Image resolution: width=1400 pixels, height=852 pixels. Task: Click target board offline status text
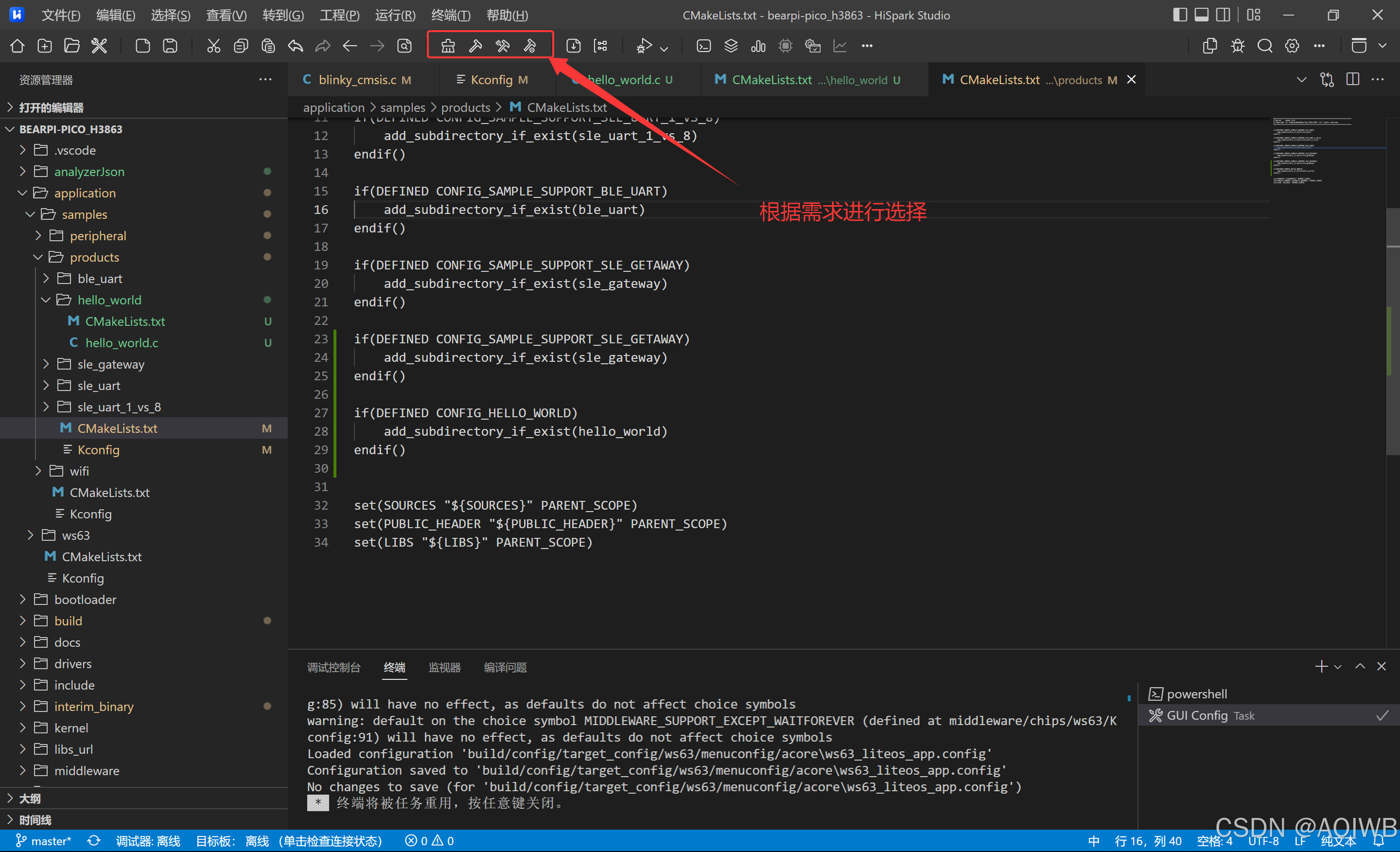tap(289, 841)
